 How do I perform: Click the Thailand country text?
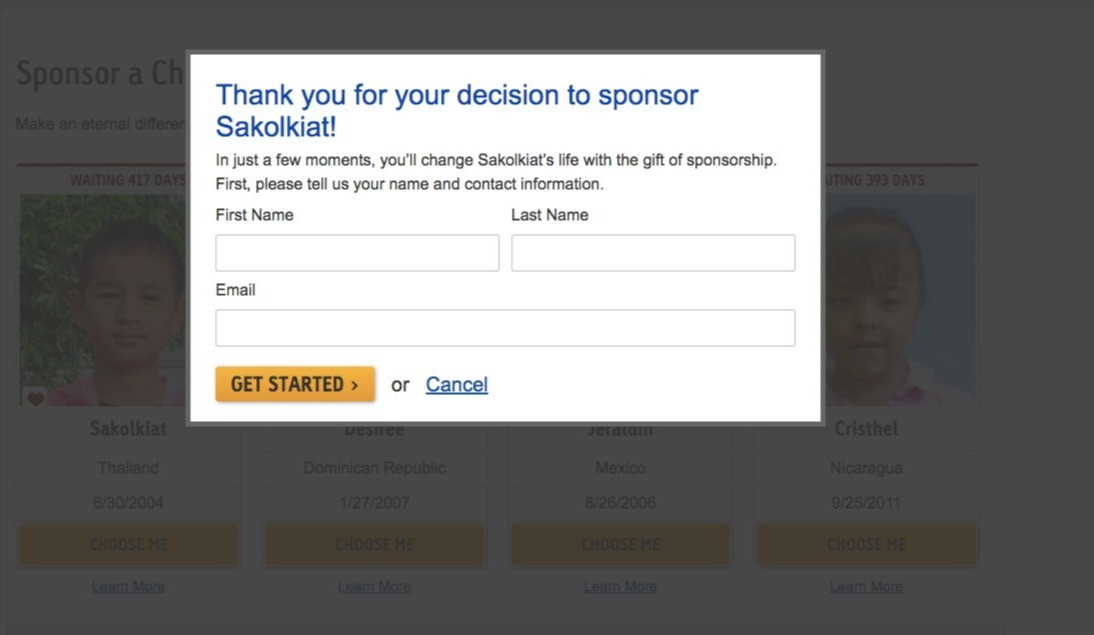click(129, 468)
